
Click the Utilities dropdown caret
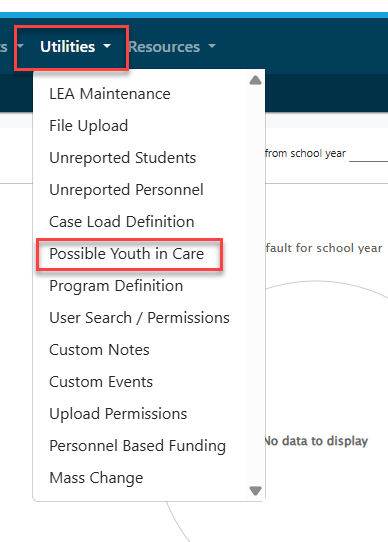coord(107,46)
